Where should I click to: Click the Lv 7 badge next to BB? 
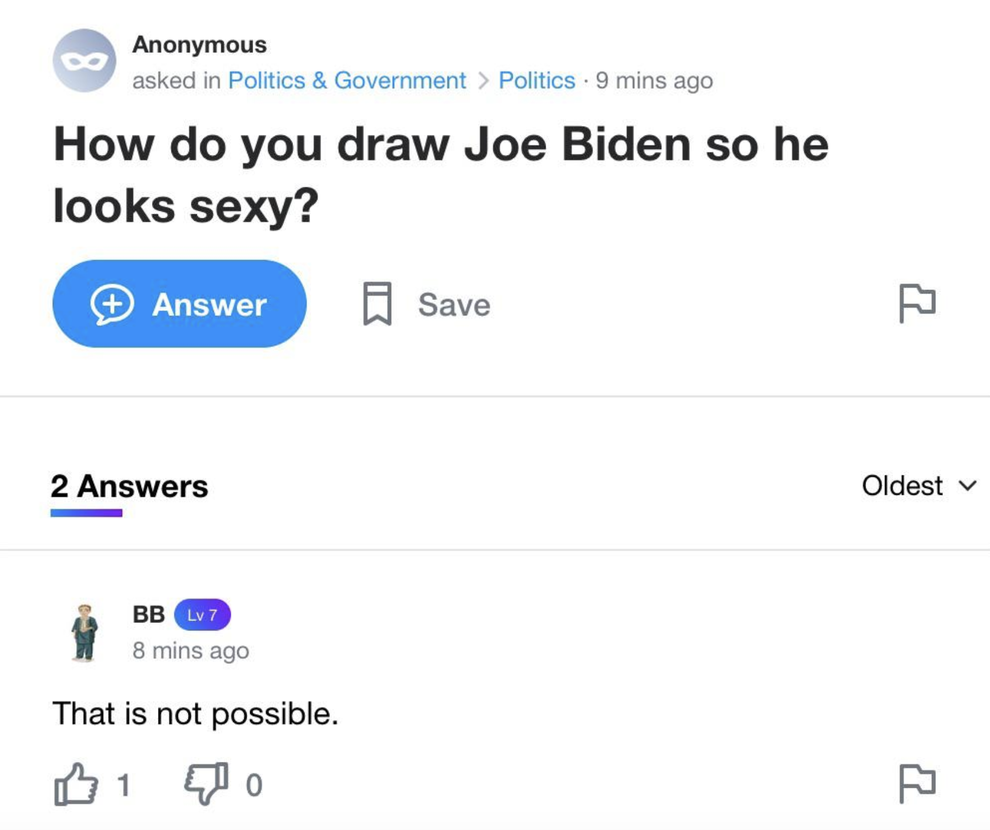point(203,614)
